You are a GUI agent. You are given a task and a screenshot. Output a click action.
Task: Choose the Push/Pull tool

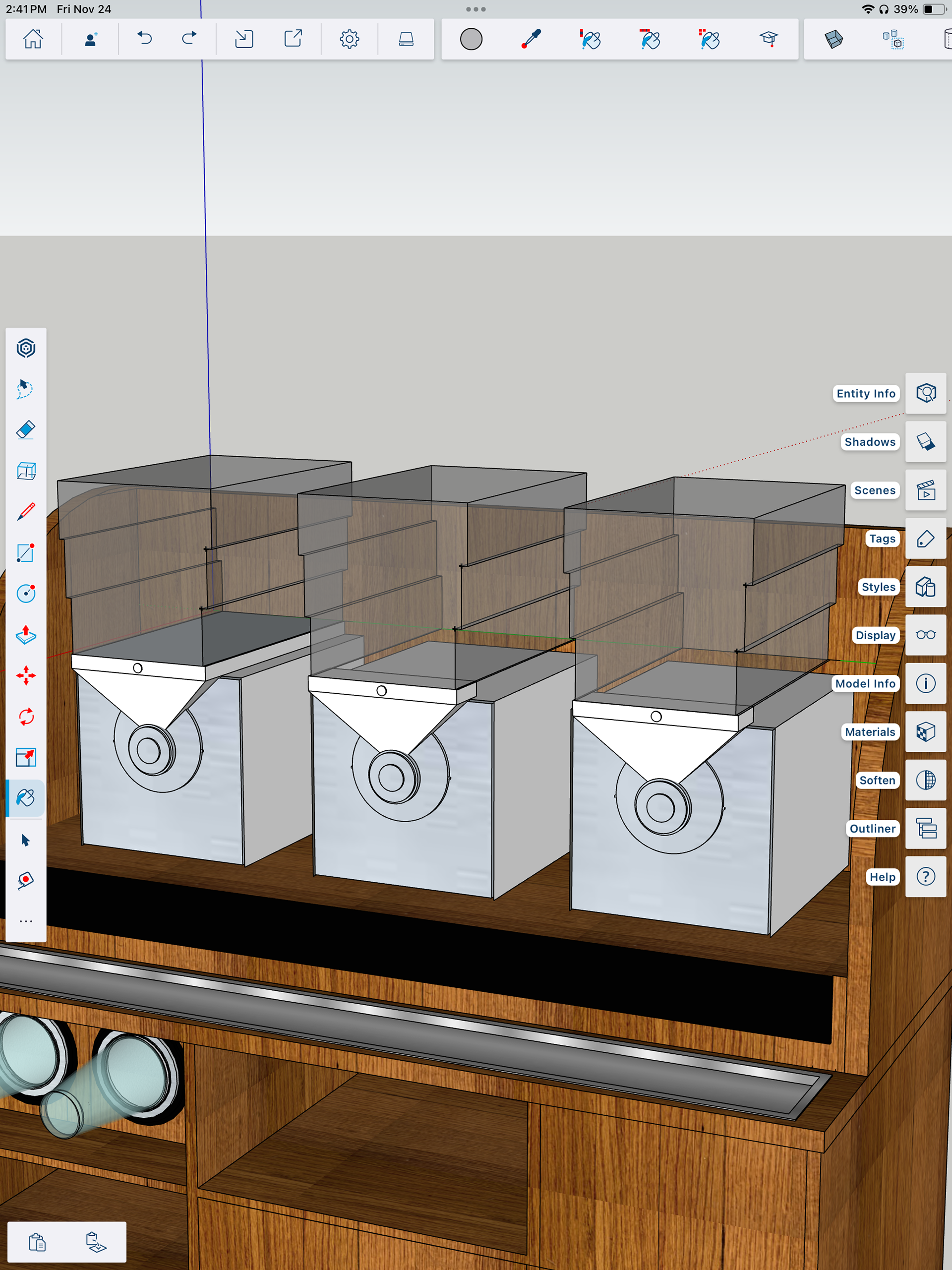coord(26,634)
